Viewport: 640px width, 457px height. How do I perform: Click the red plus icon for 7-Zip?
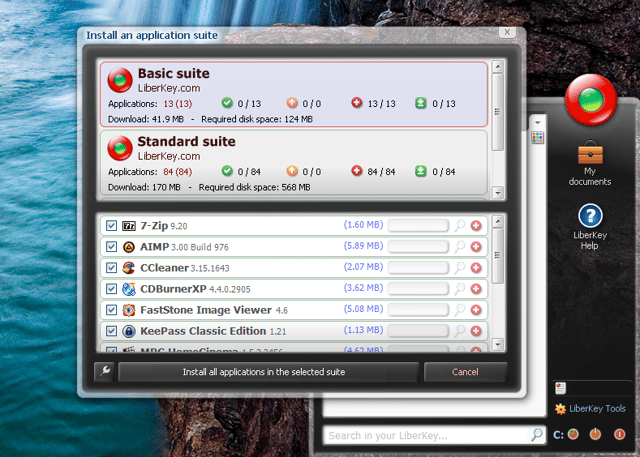(x=476, y=226)
